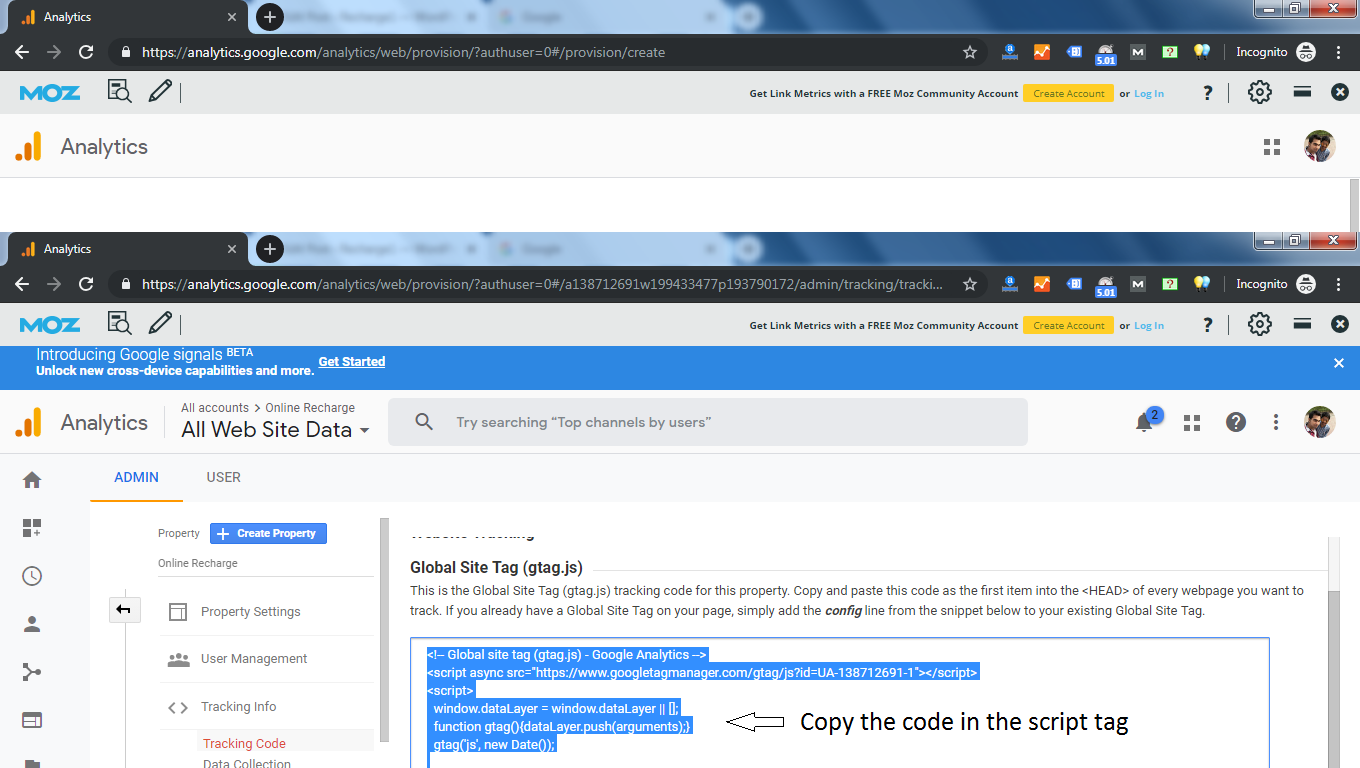Click the Log In link in upper MozBar
Image resolution: width=1360 pixels, height=768 pixels.
click(1149, 93)
